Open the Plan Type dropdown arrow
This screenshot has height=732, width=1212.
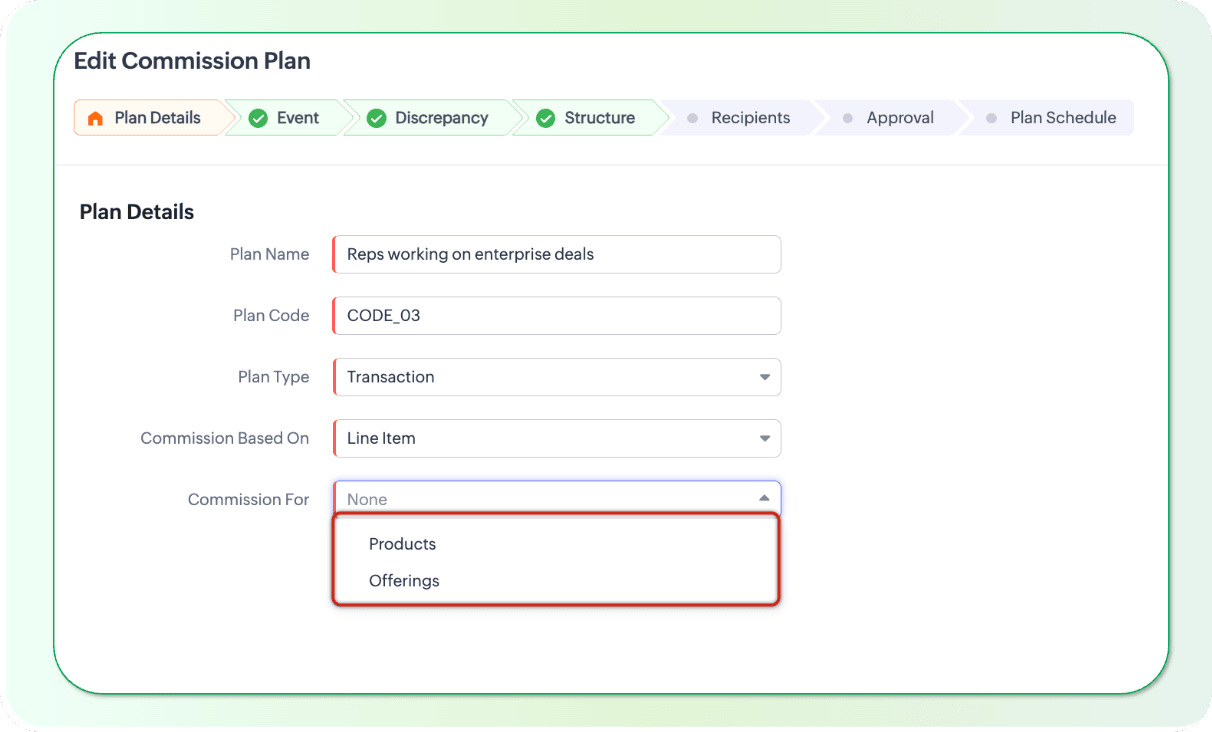(764, 377)
